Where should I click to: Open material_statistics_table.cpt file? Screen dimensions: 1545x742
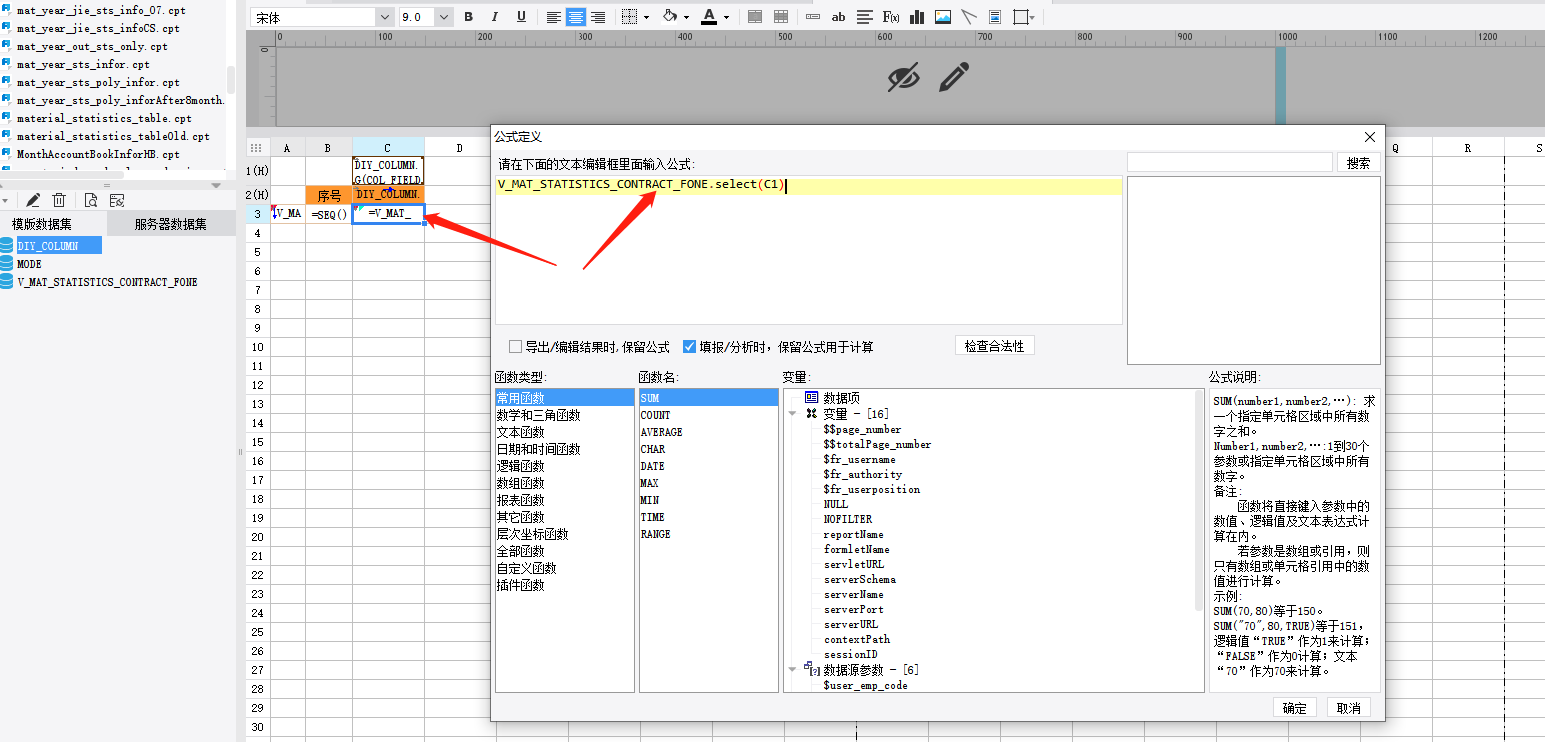coord(104,118)
